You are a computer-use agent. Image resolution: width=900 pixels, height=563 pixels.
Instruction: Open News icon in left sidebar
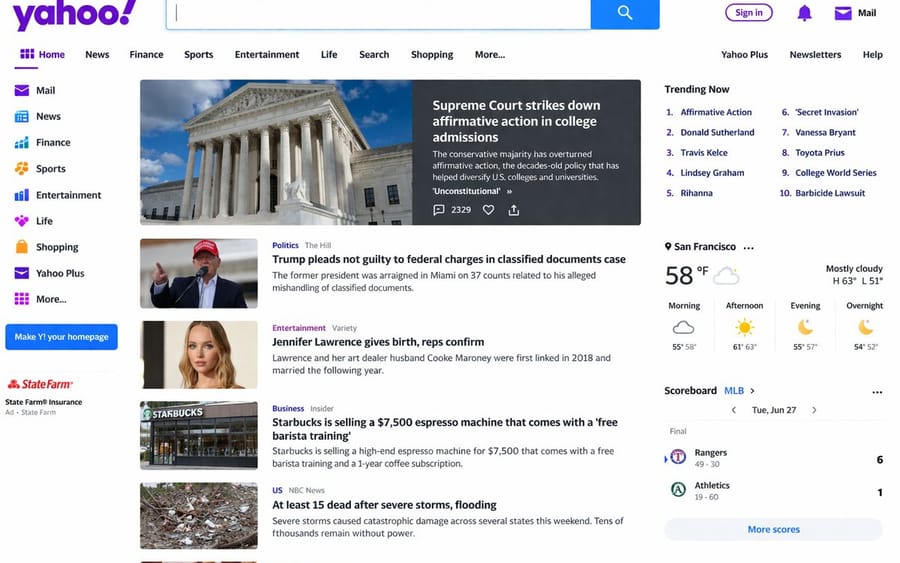[21, 117]
